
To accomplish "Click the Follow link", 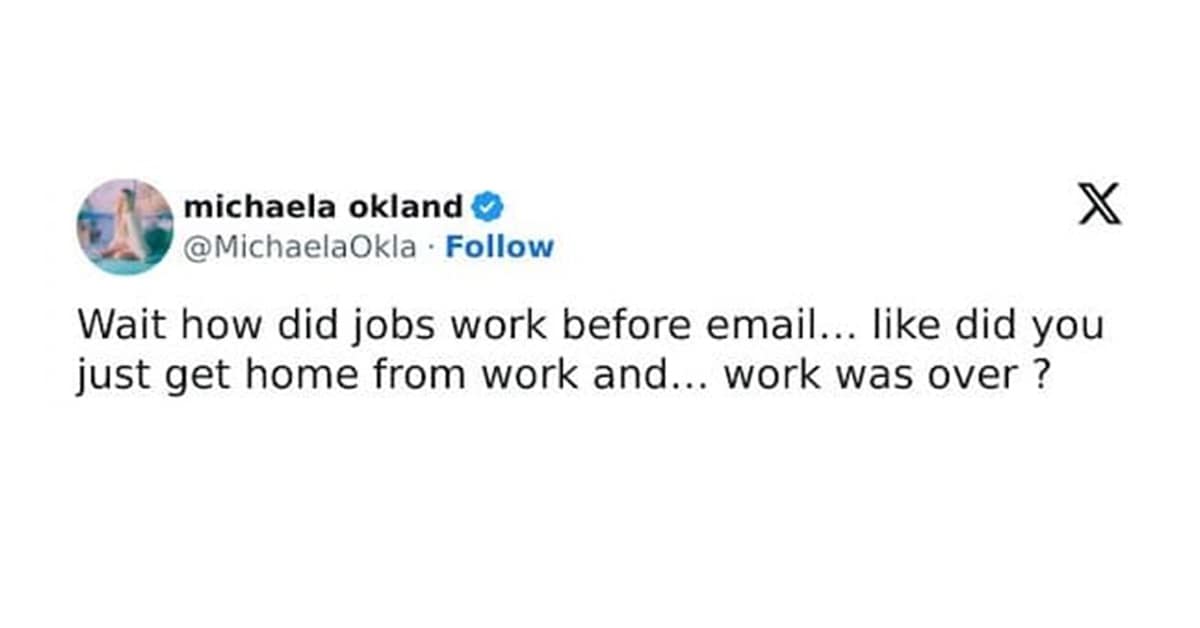I will coord(499,247).
